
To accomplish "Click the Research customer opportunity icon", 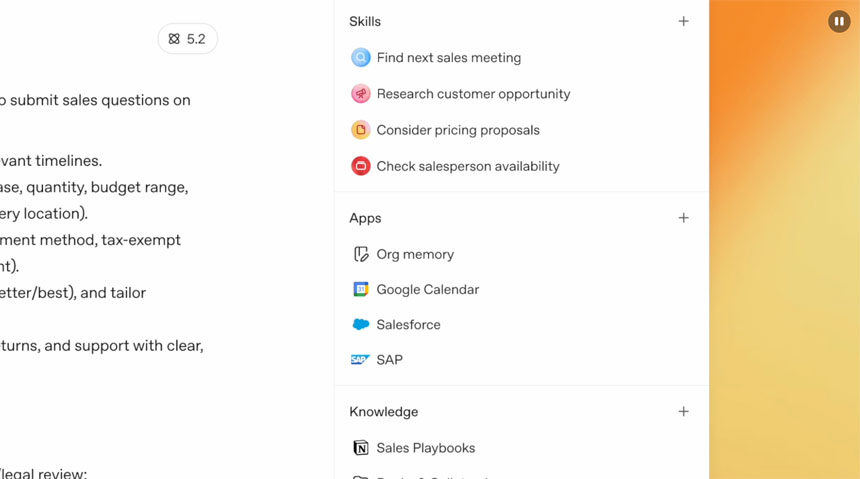I will tap(361, 94).
